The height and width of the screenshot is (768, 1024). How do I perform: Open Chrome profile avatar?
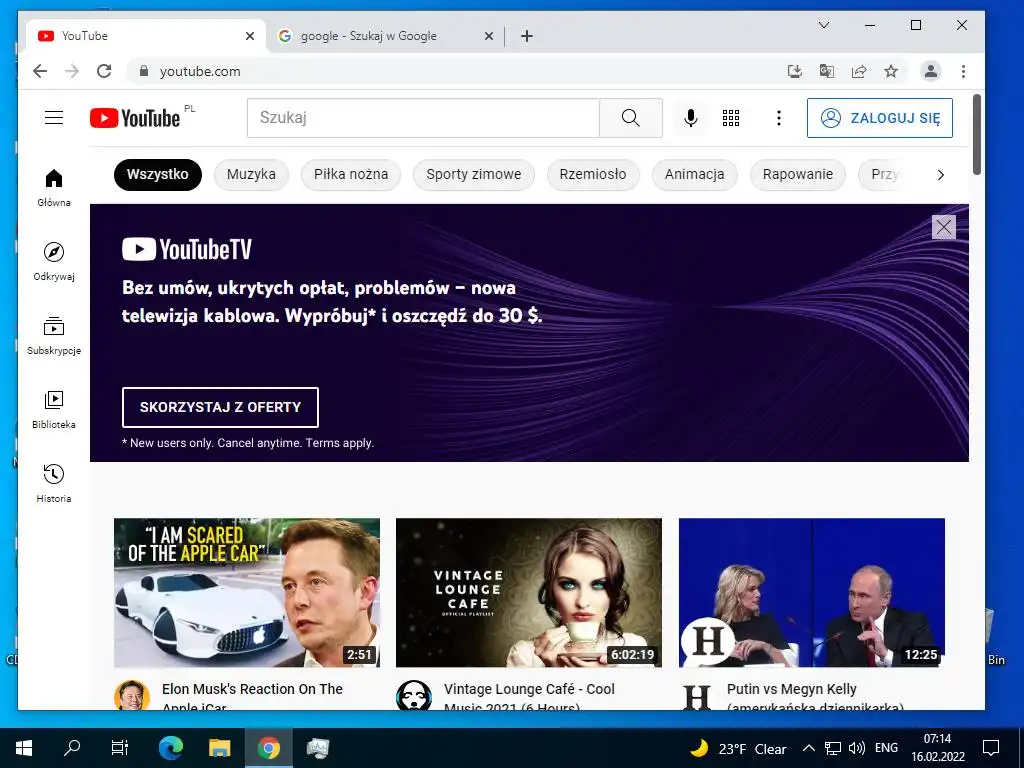[x=931, y=71]
